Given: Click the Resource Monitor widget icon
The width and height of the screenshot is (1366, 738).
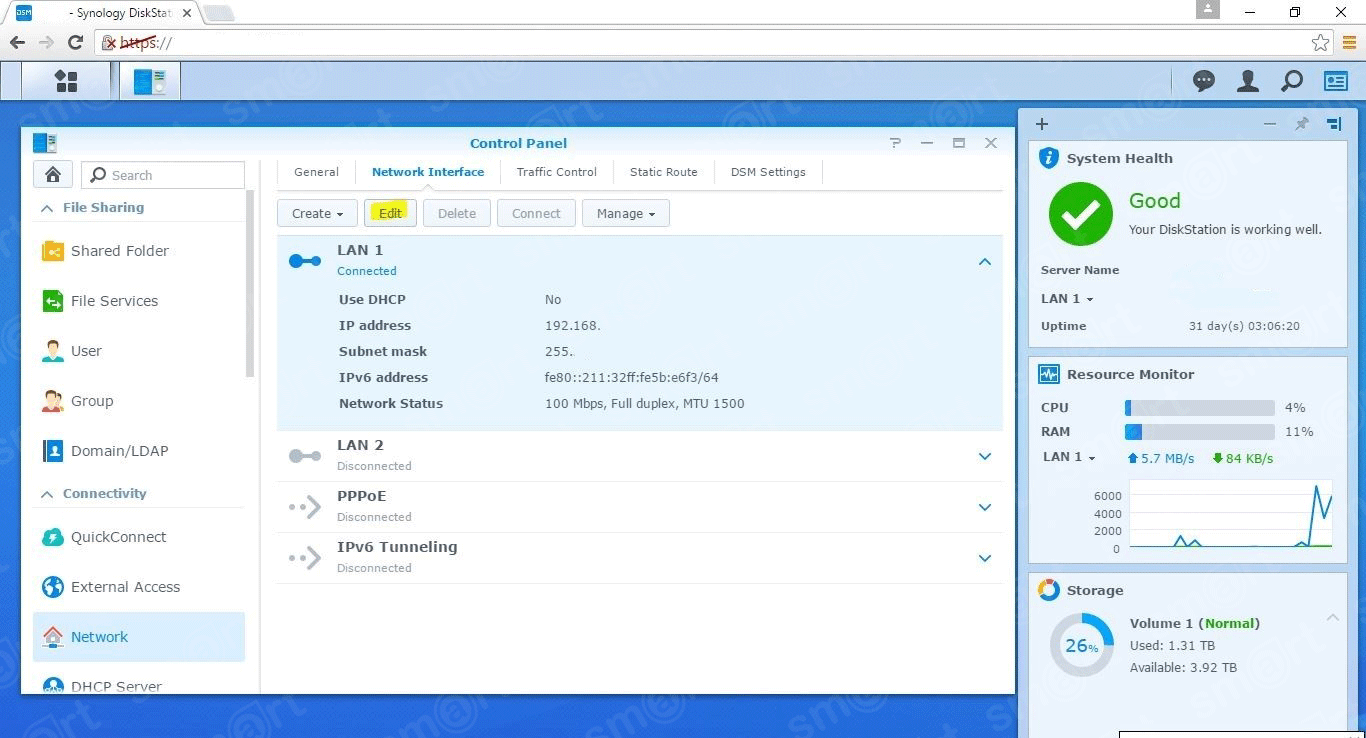Looking at the screenshot, I should (x=1048, y=374).
